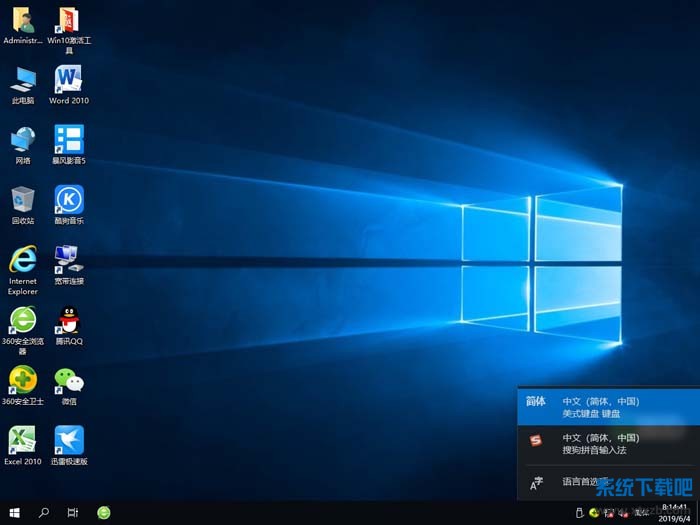
Task: Select the Internet Explorer desktop icon
Action: coord(22,261)
